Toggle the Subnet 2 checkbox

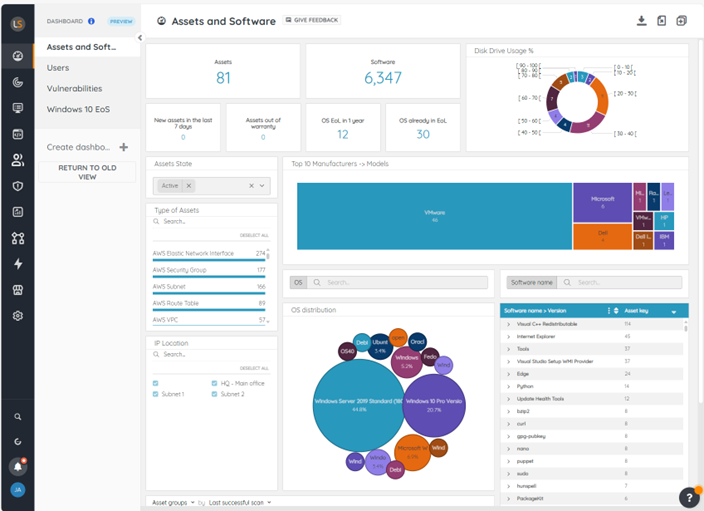click(215, 394)
